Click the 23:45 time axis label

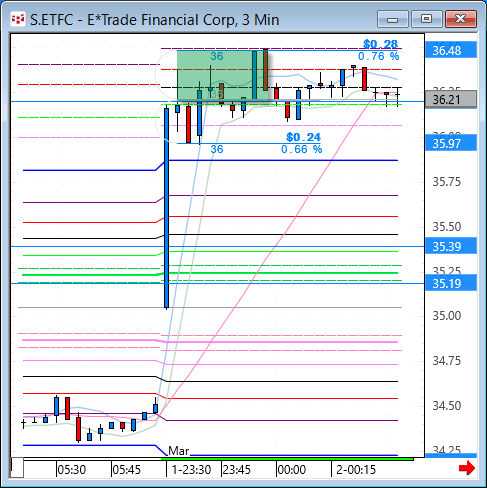click(237, 470)
